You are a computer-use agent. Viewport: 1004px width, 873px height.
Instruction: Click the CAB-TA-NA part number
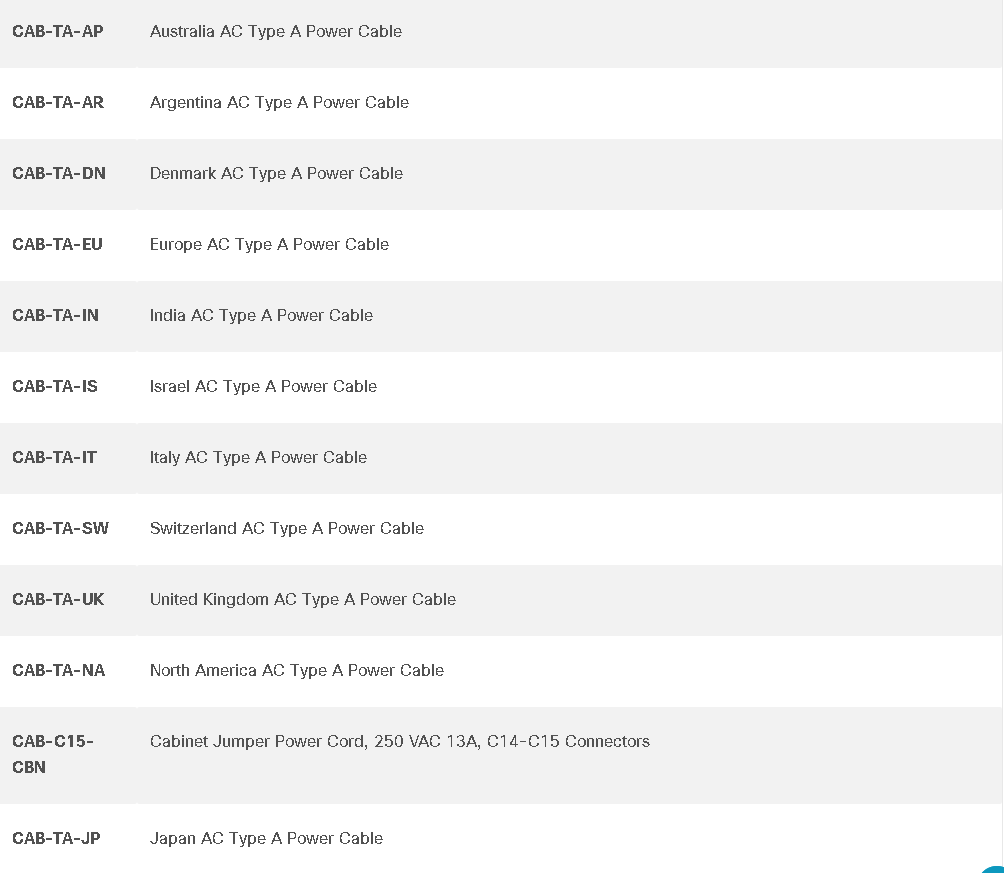[x=59, y=671]
